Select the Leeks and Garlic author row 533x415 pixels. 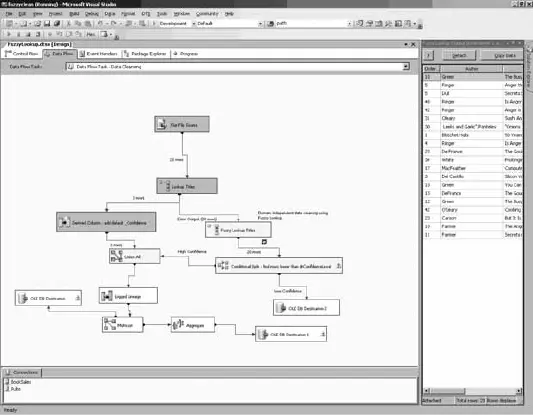[x=472, y=126]
